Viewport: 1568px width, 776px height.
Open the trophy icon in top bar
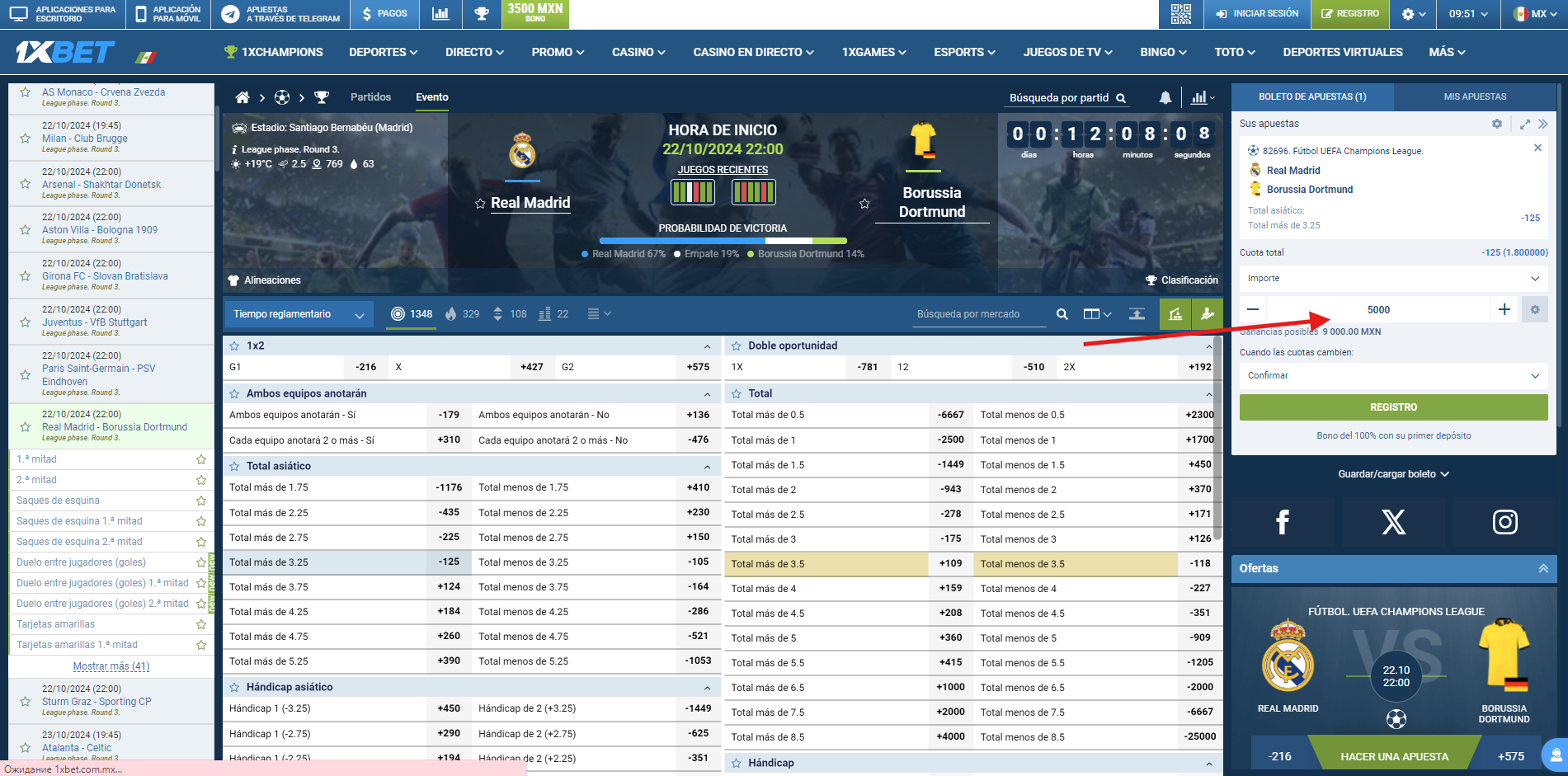pos(482,14)
